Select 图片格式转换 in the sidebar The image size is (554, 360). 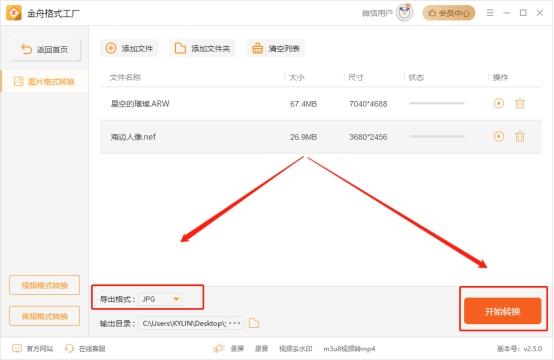[x=45, y=82]
